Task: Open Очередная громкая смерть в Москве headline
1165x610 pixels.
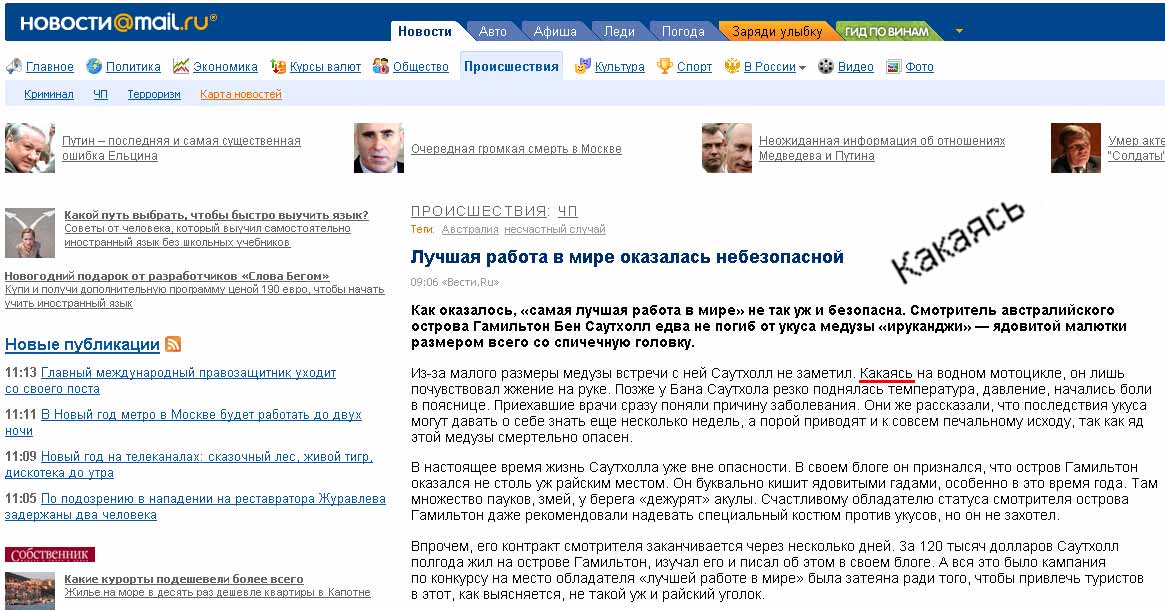Action: tap(516, 149)
